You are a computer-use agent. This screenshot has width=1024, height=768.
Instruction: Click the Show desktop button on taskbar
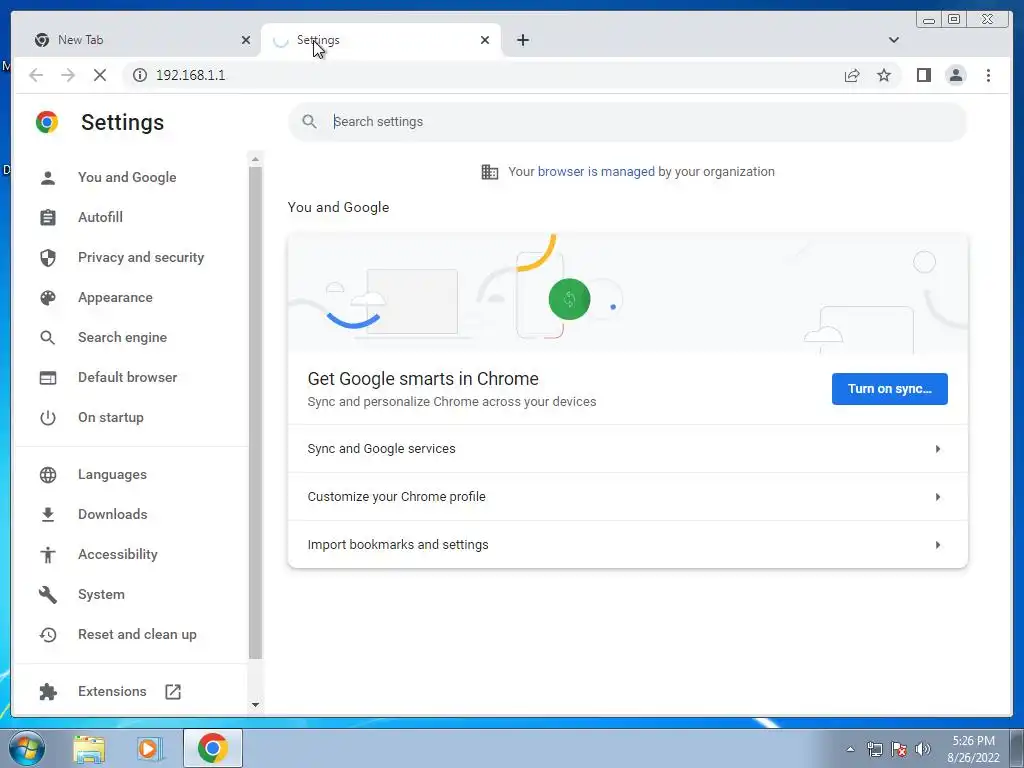click(1016, 749)
